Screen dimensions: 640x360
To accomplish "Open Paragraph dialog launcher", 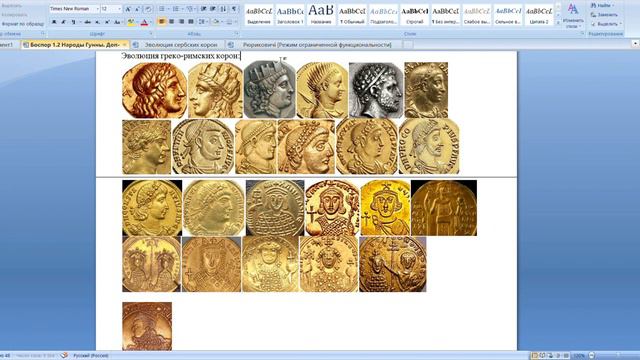I will 237,33.
